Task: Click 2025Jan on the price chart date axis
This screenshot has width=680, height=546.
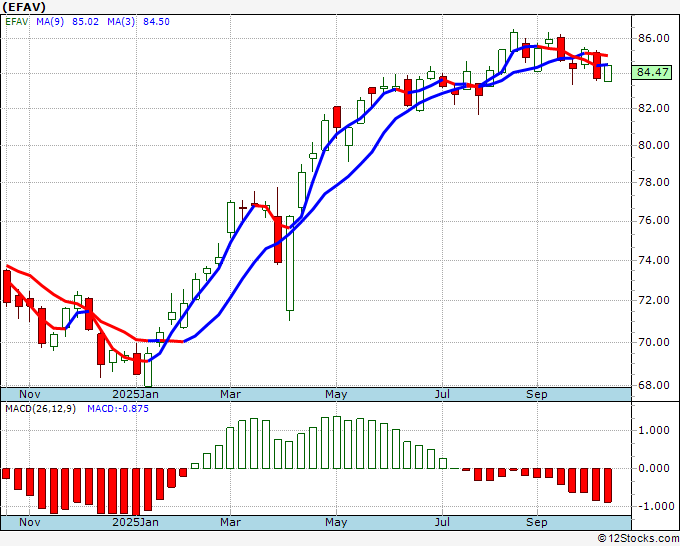Action: click(x=135, y=394)
